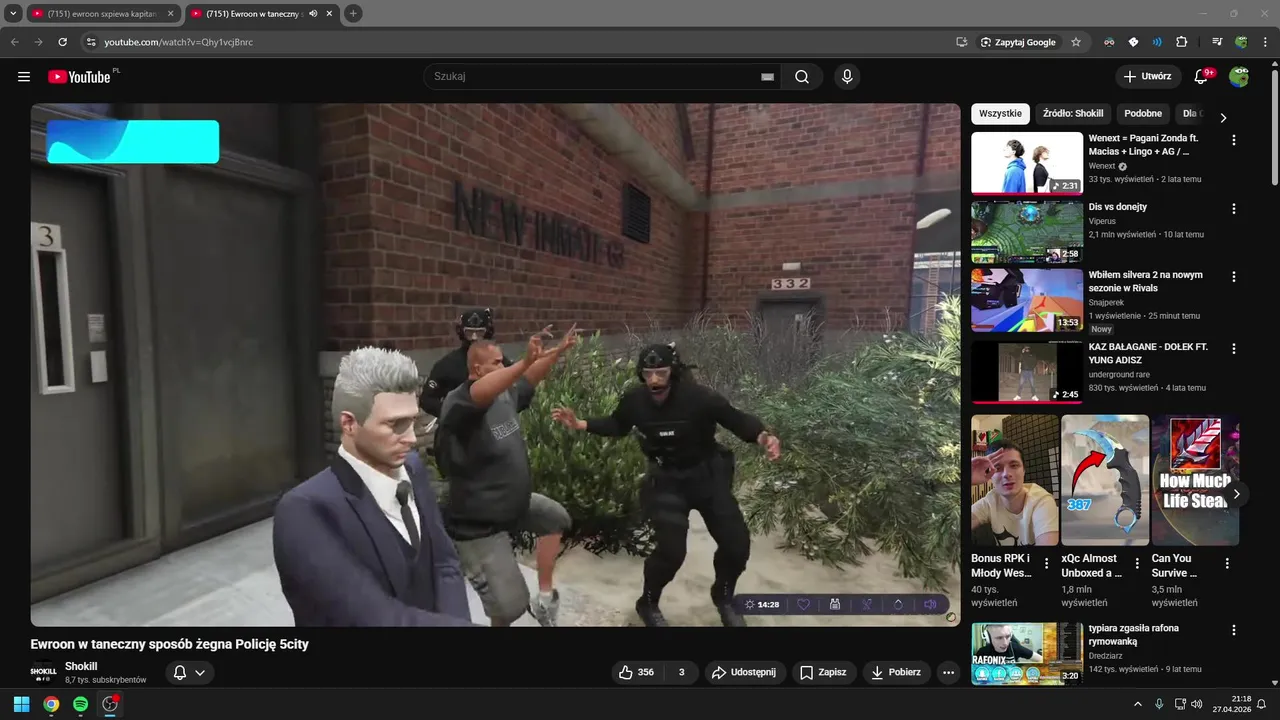This screenshot has height=720, width=1280.
Task: Open options for Wenext Pagani Zonda video
Action: click(x=1233, y=141)
